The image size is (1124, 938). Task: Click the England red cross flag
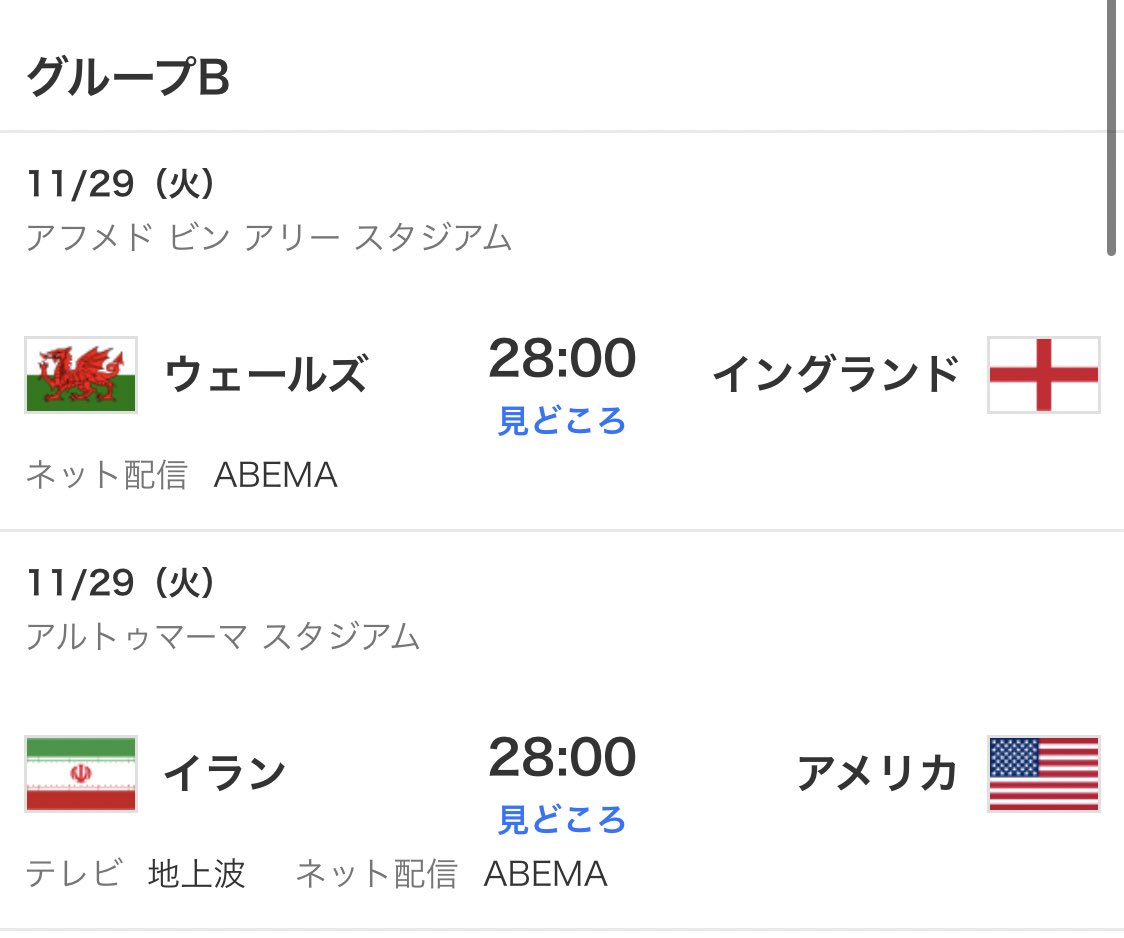coord(1043,375)
